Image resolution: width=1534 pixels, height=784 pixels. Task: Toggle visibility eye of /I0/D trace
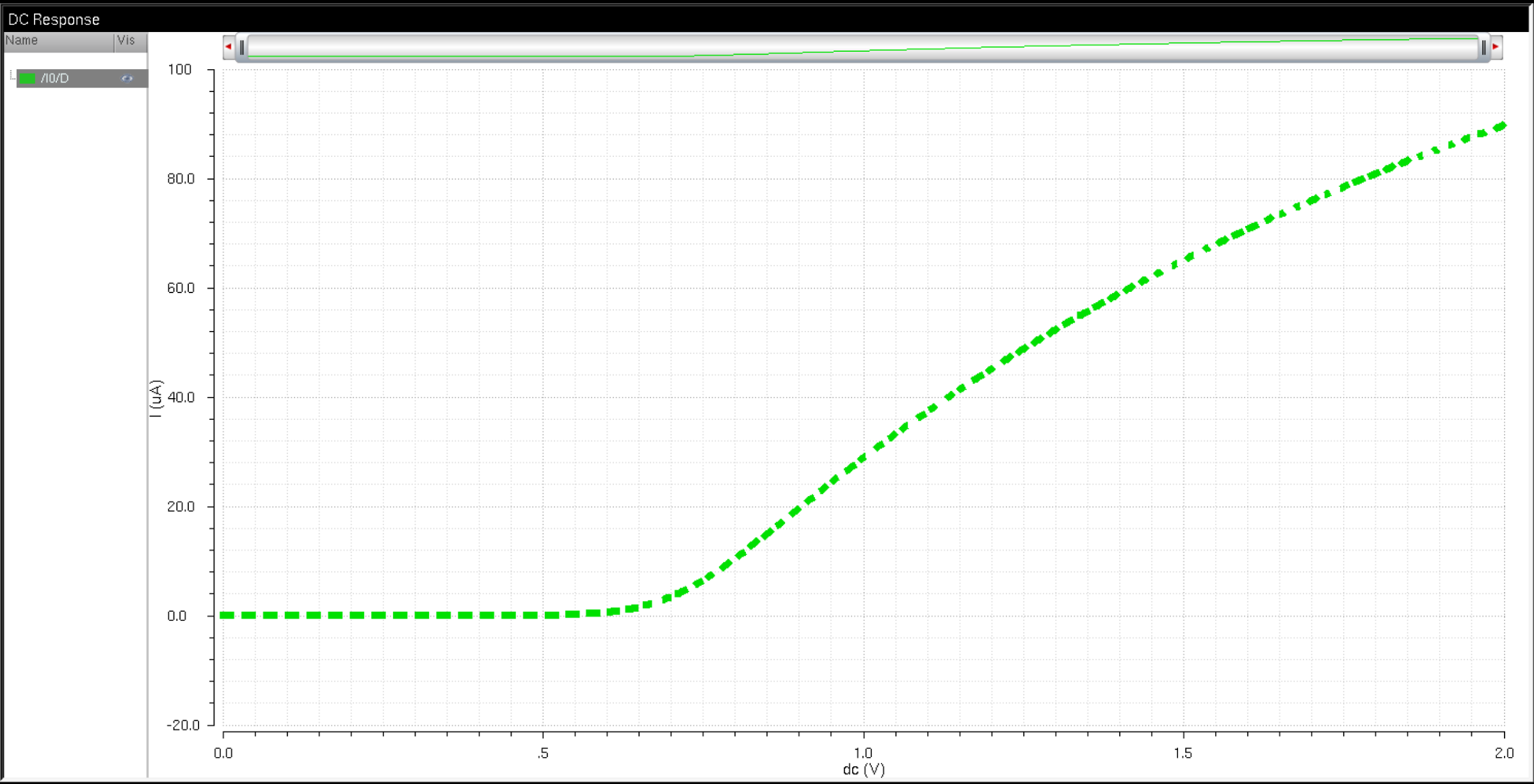(x=127, y=78)
